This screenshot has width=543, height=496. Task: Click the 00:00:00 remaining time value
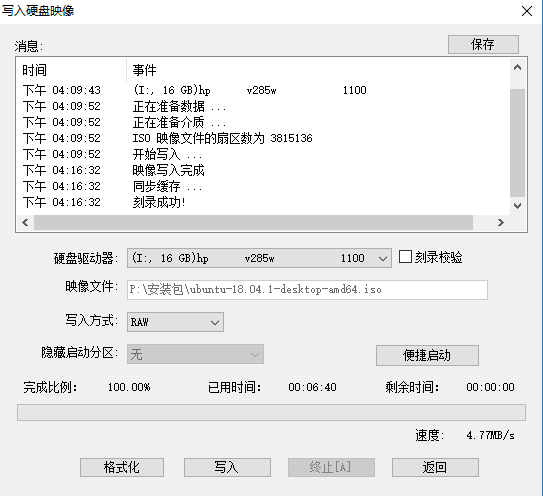(490, 387)
